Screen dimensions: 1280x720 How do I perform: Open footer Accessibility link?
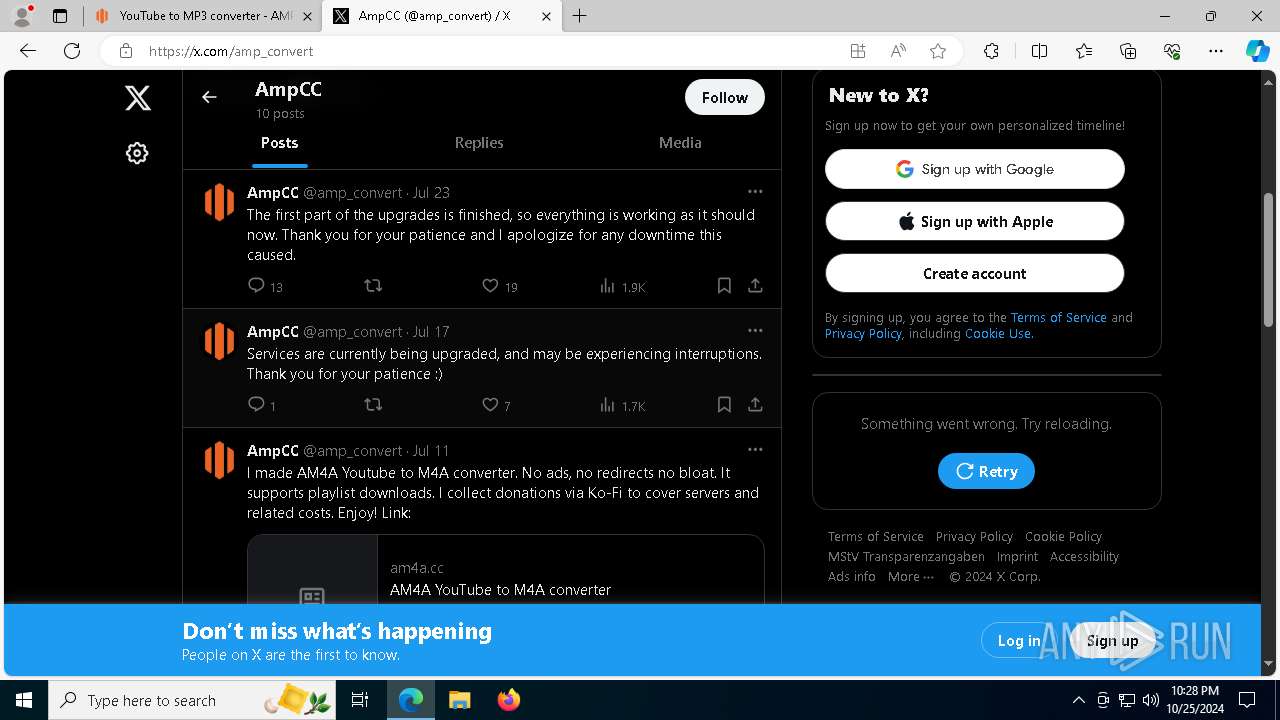tap(1084, 557)
